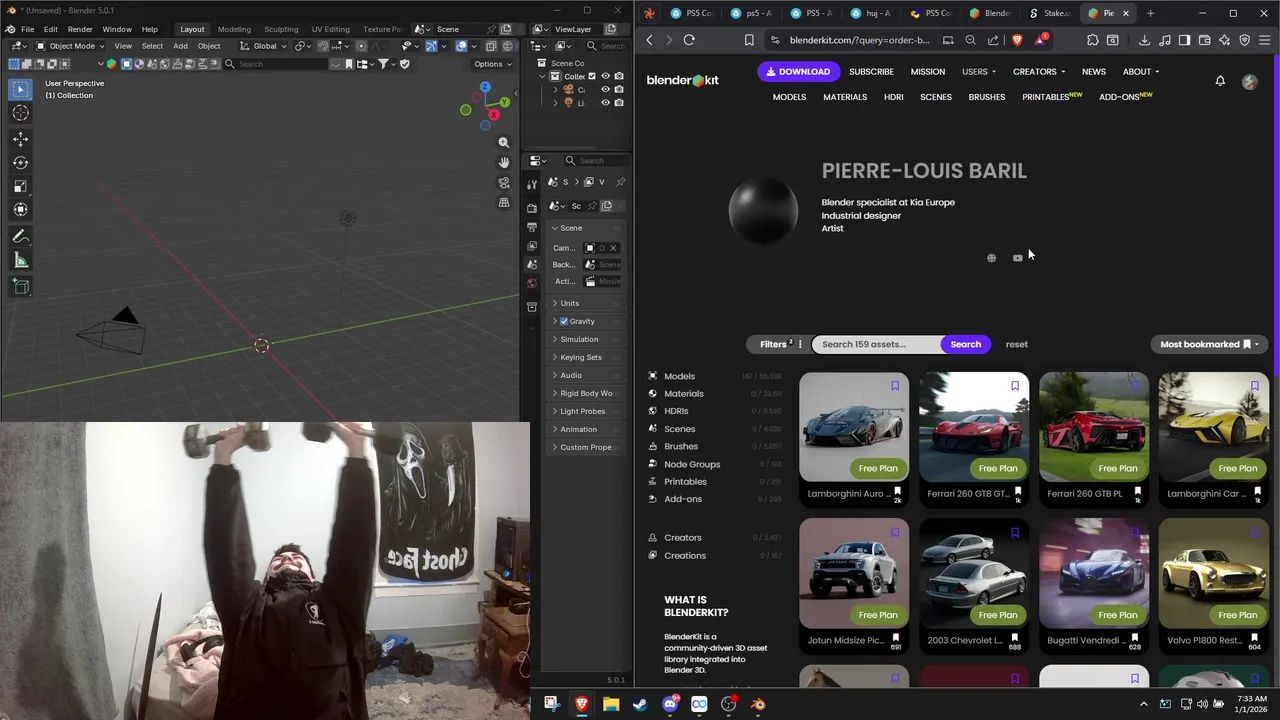Reload the browser page
The width and height of the screenshot is (1280, 720).
point(689,40)
